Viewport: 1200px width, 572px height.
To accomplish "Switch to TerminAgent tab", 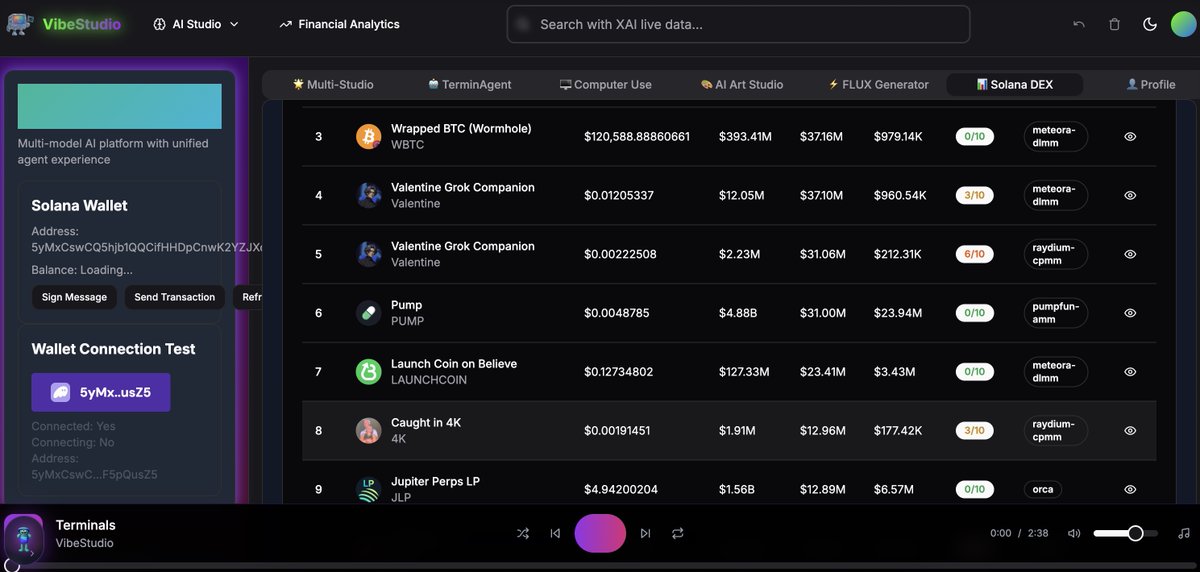I will tap(469, 84).
